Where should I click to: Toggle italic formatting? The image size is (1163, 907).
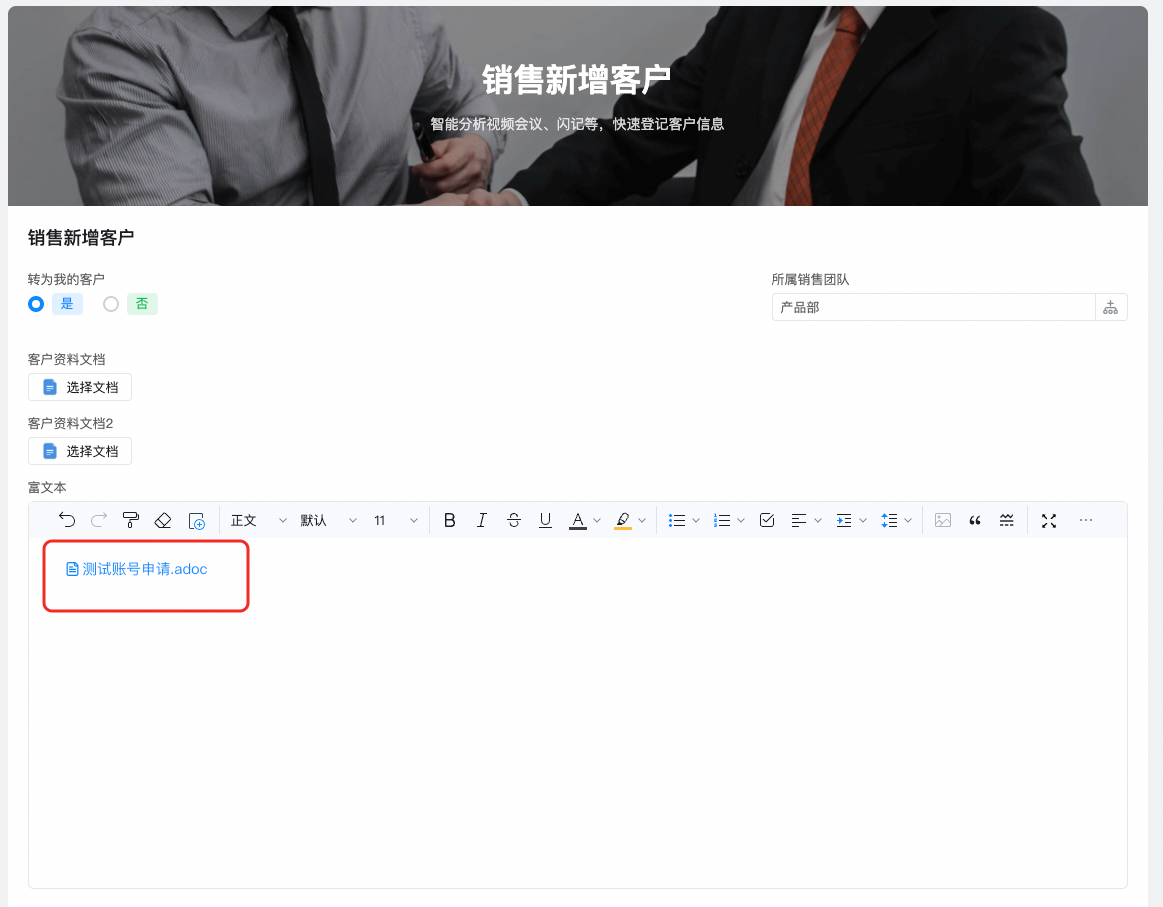[x=481, y=520]
